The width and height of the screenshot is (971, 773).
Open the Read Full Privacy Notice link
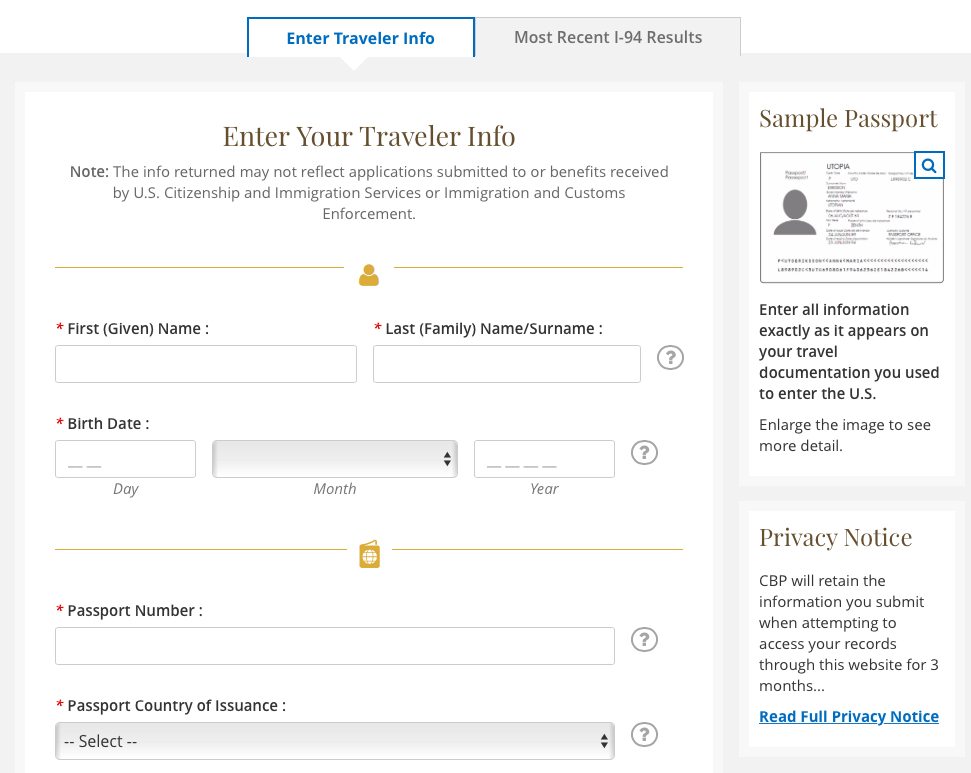point(848,716)
